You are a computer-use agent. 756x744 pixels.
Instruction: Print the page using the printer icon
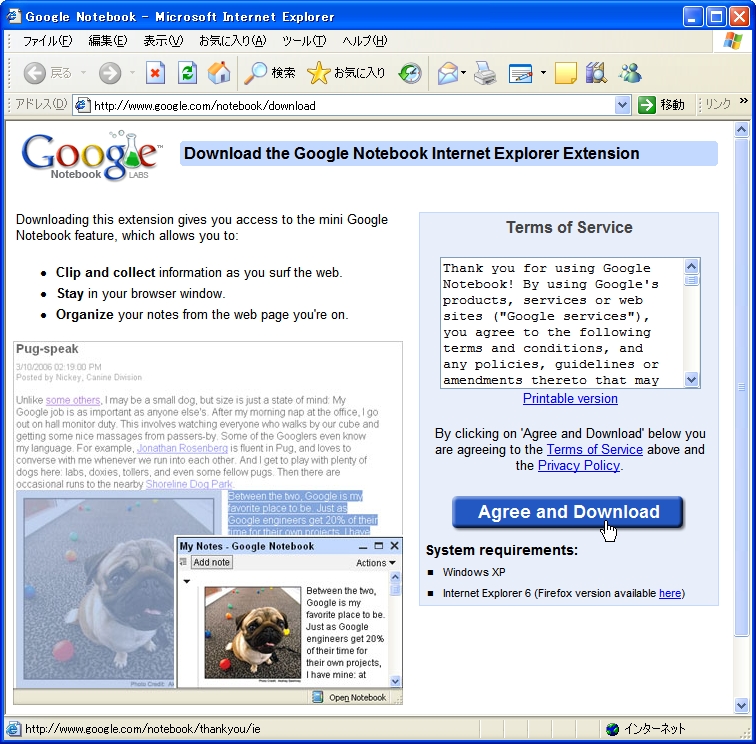tap(485, 73)
